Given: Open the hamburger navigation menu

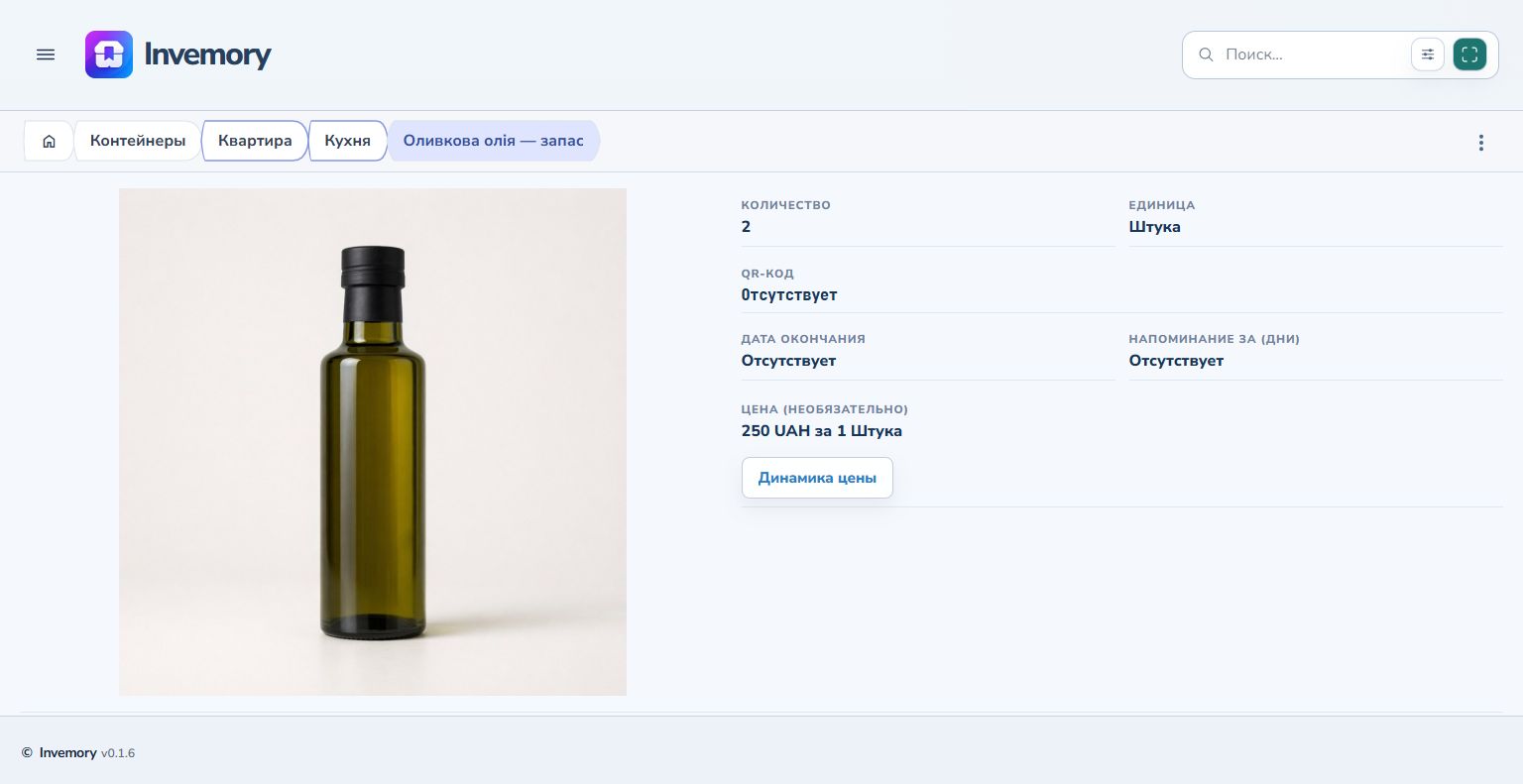Looking at the screenshot, I should coord(46,55).
